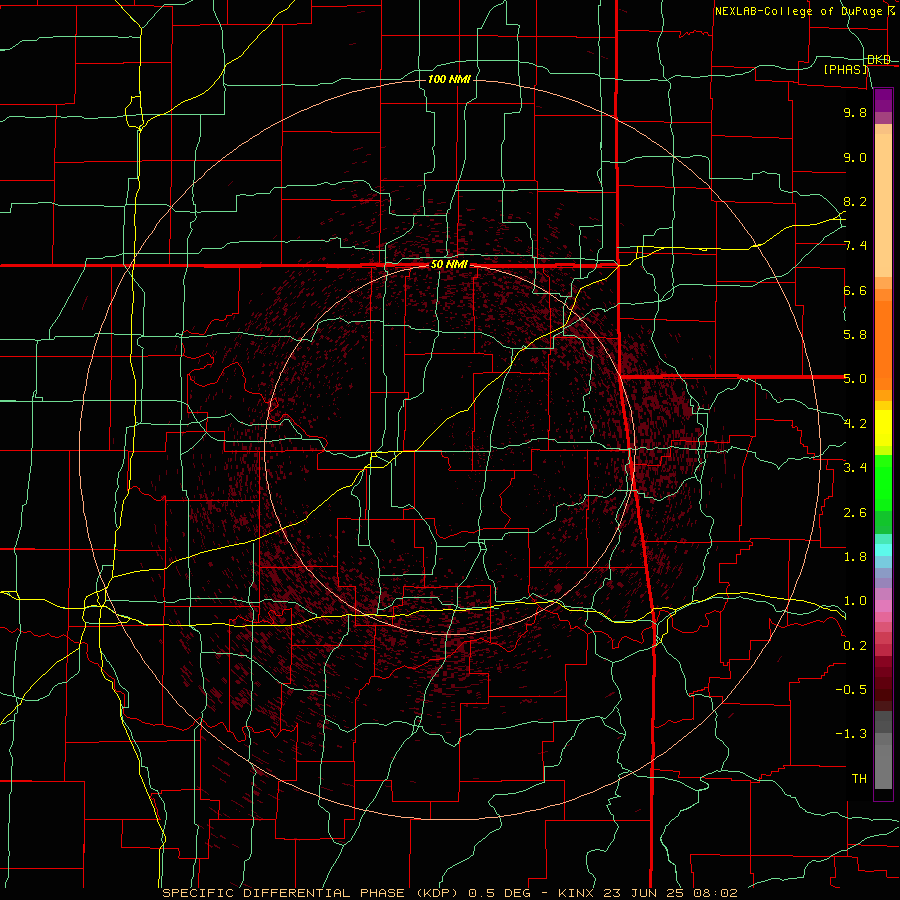Click the -0.5 legend value
Image resolution: width=900 pixels, height=900 pixels.
[x=851, y=690]
